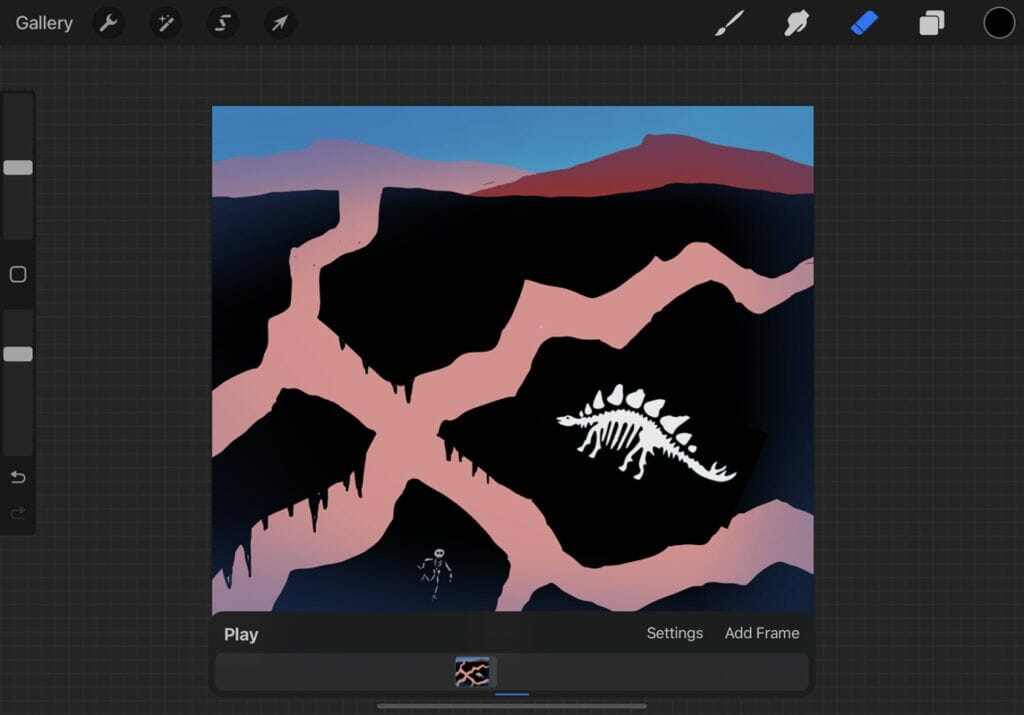Open the Actions wrench menu
1024x715 pixels.
(x=108, y=23)
